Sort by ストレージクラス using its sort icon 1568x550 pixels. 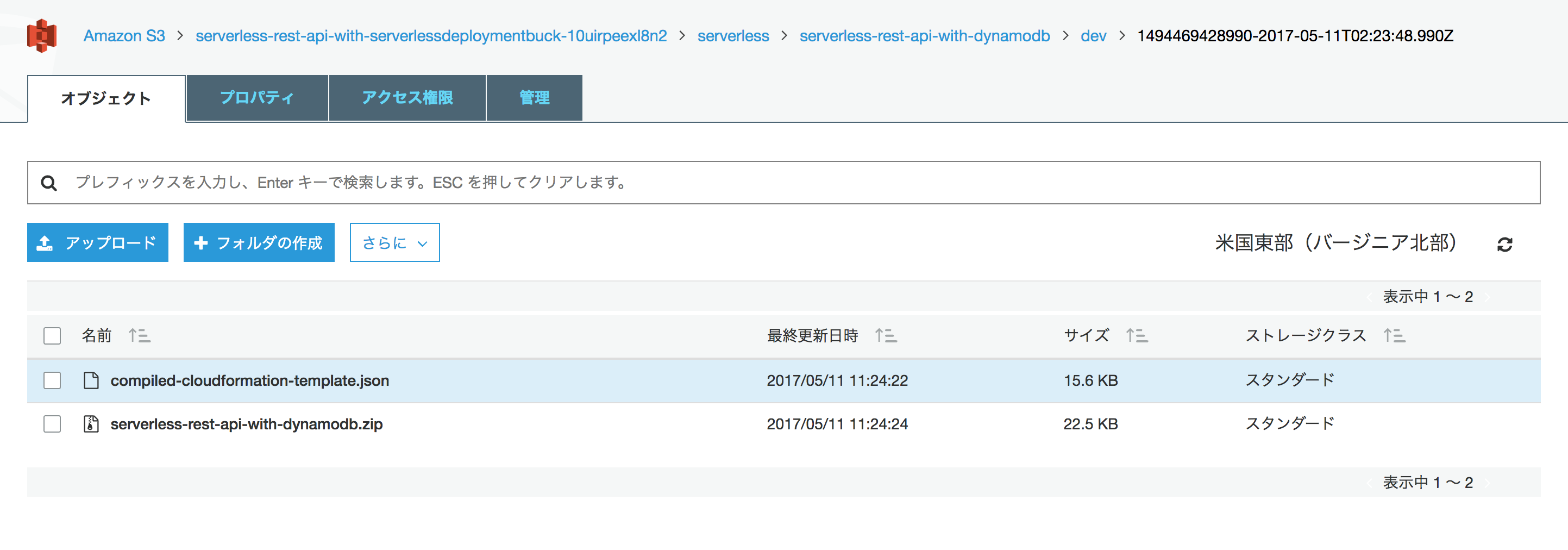pyautogui.click(x=1394, y=336)
